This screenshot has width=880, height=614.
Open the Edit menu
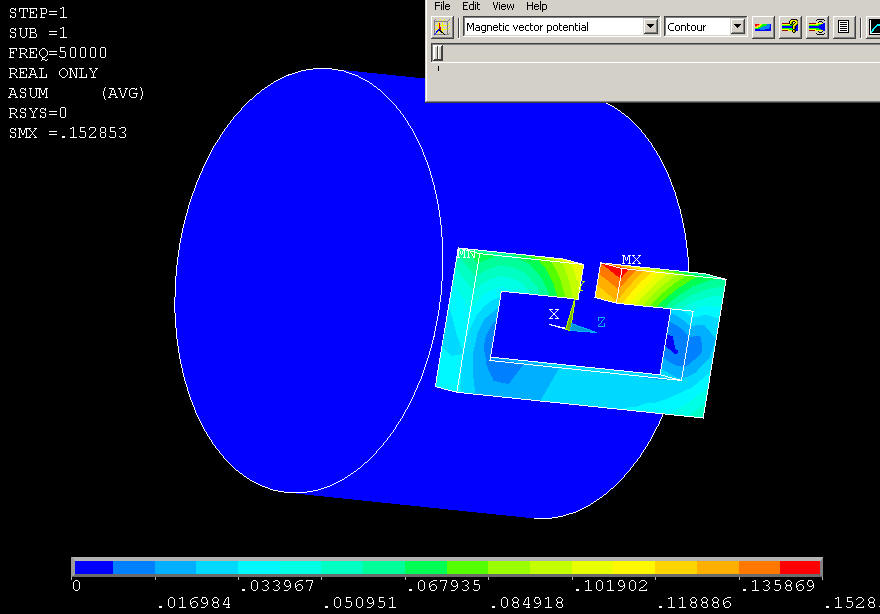471,6
